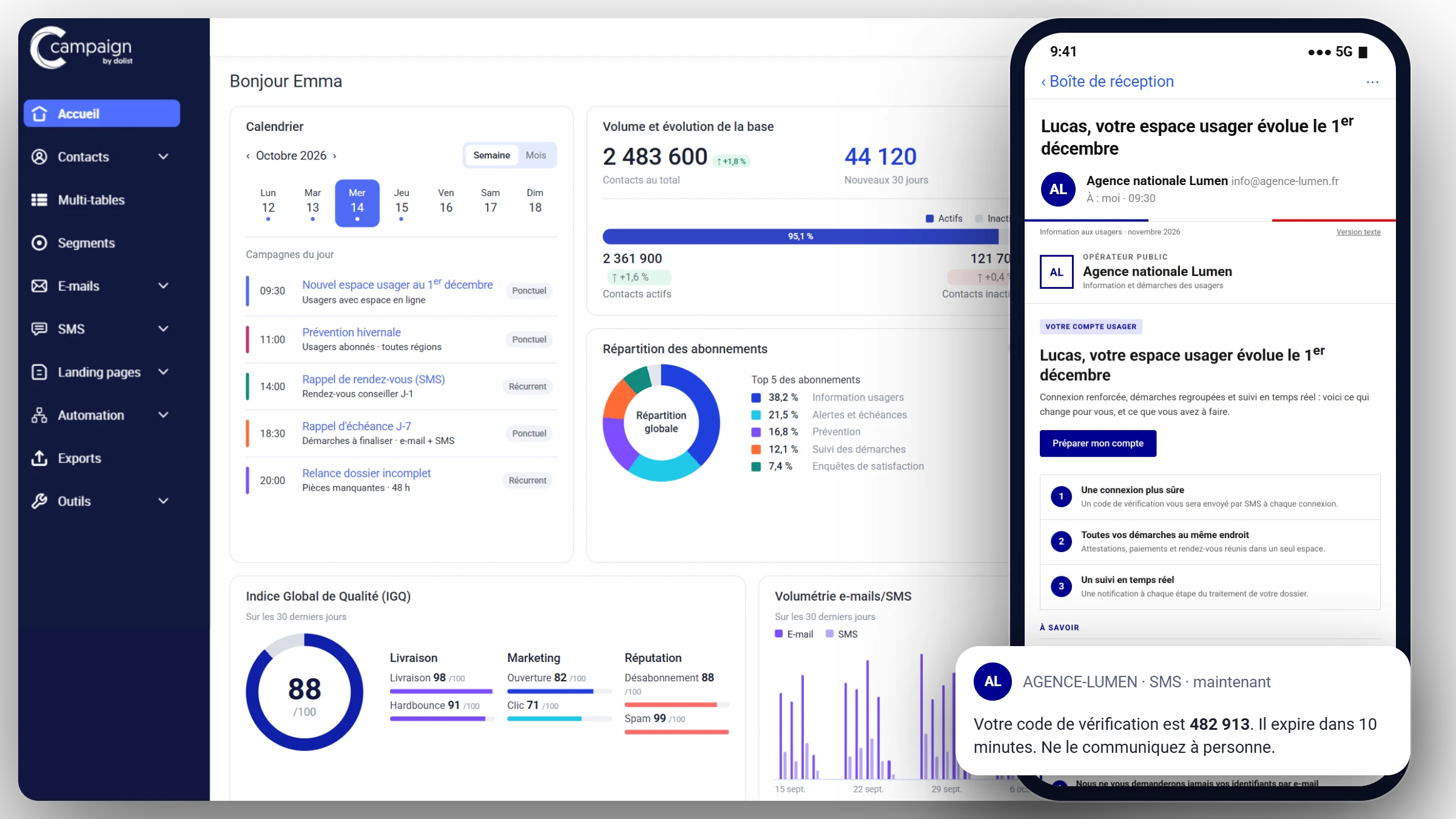The image size is (1456, 819).
Task: Click the Outils wrench icon
Action: pos(39,501)
